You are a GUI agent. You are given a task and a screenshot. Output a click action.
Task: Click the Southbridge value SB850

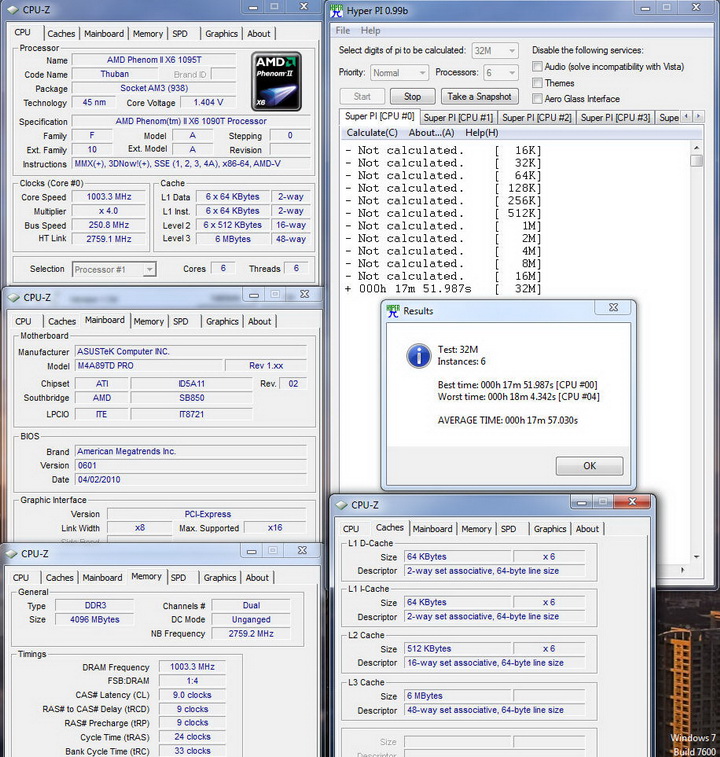click(x=191, y=398)
